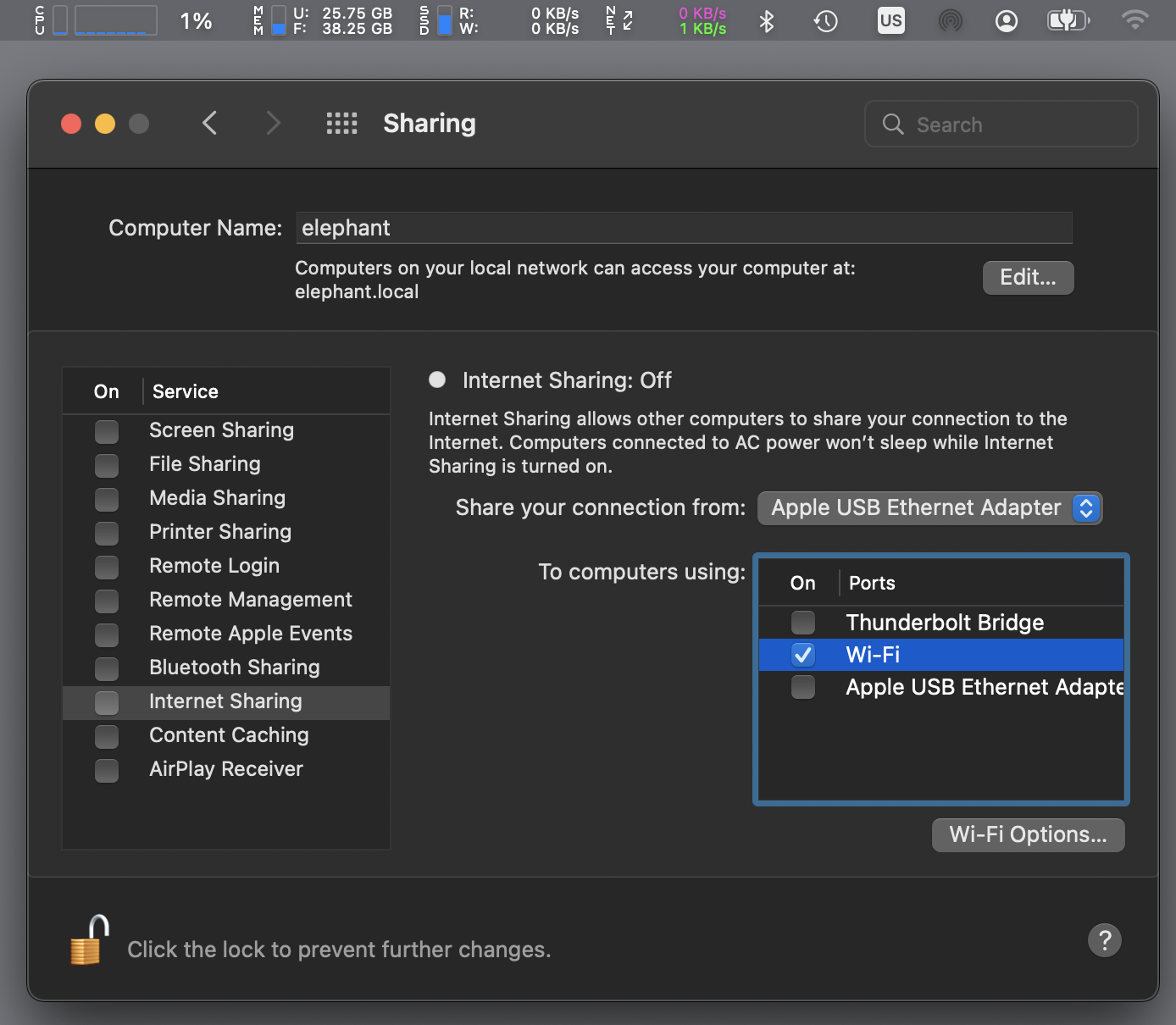Click Edit to change local hostname
This screenshot has width=1176, height=1025.
click(x=1028, y=278)
